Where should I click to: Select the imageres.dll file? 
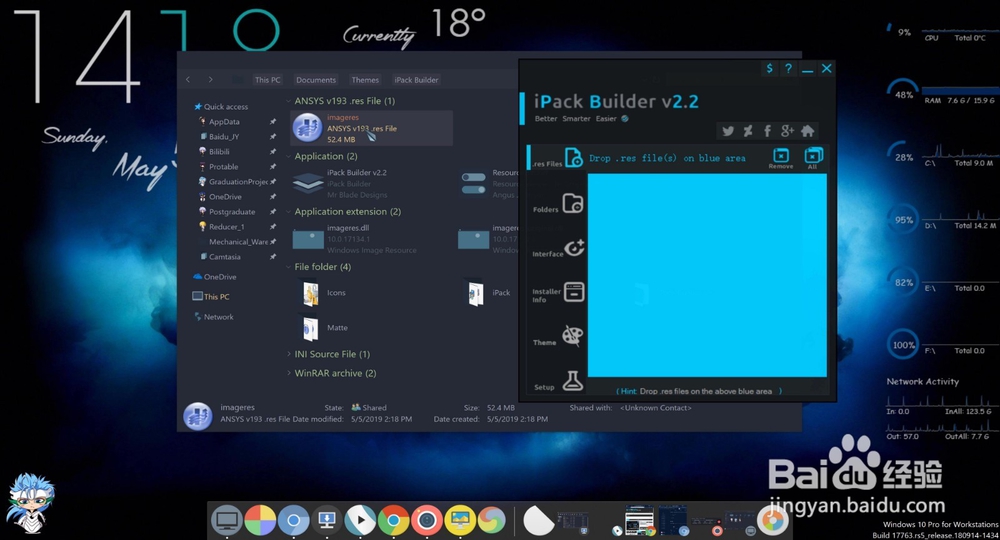point(372,239)
